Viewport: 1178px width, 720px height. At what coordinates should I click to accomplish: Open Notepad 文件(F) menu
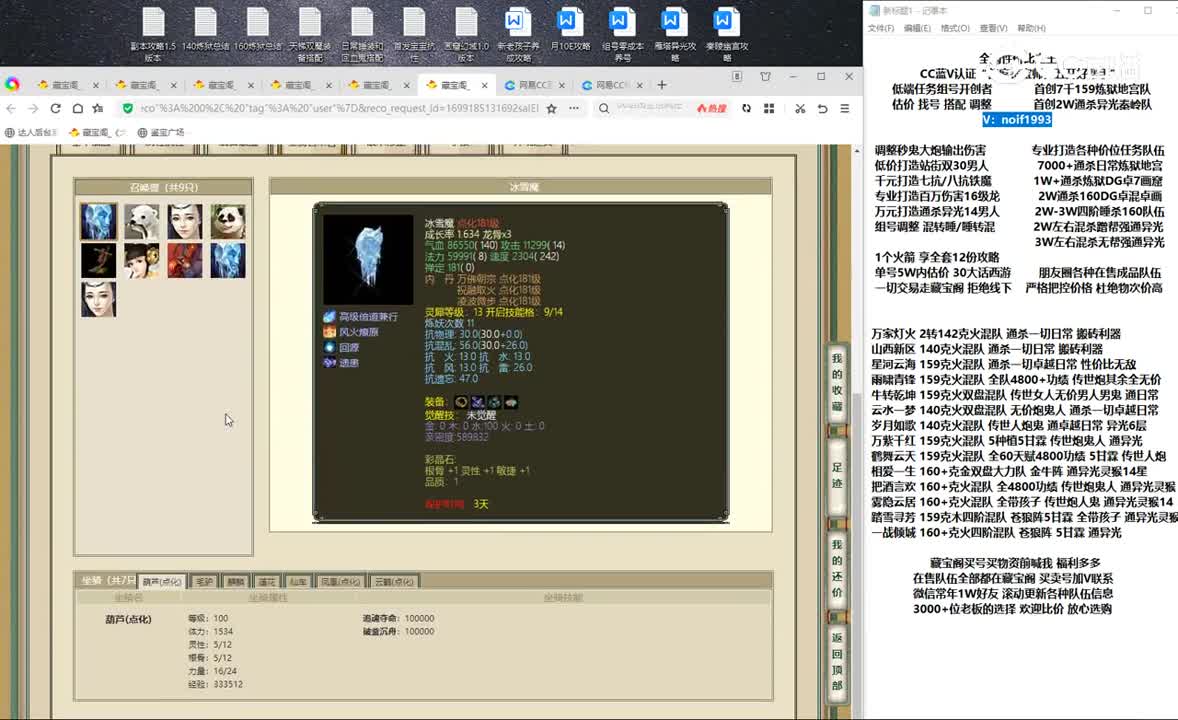[880, 28]
